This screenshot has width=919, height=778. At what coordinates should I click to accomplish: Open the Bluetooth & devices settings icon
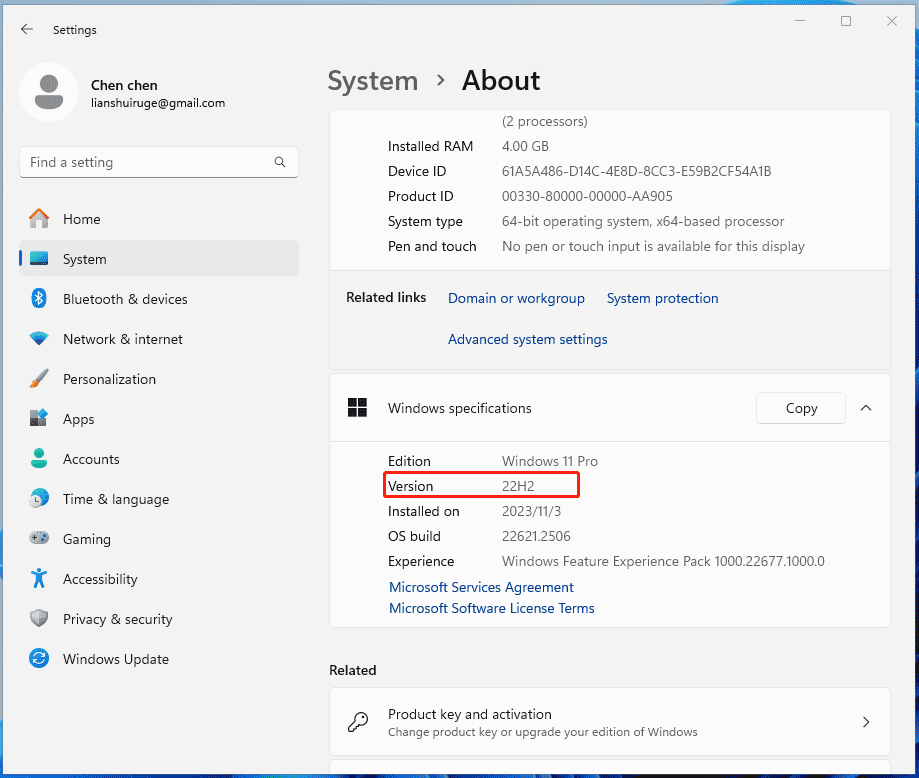pyautogui.click(x=38, y=298)
